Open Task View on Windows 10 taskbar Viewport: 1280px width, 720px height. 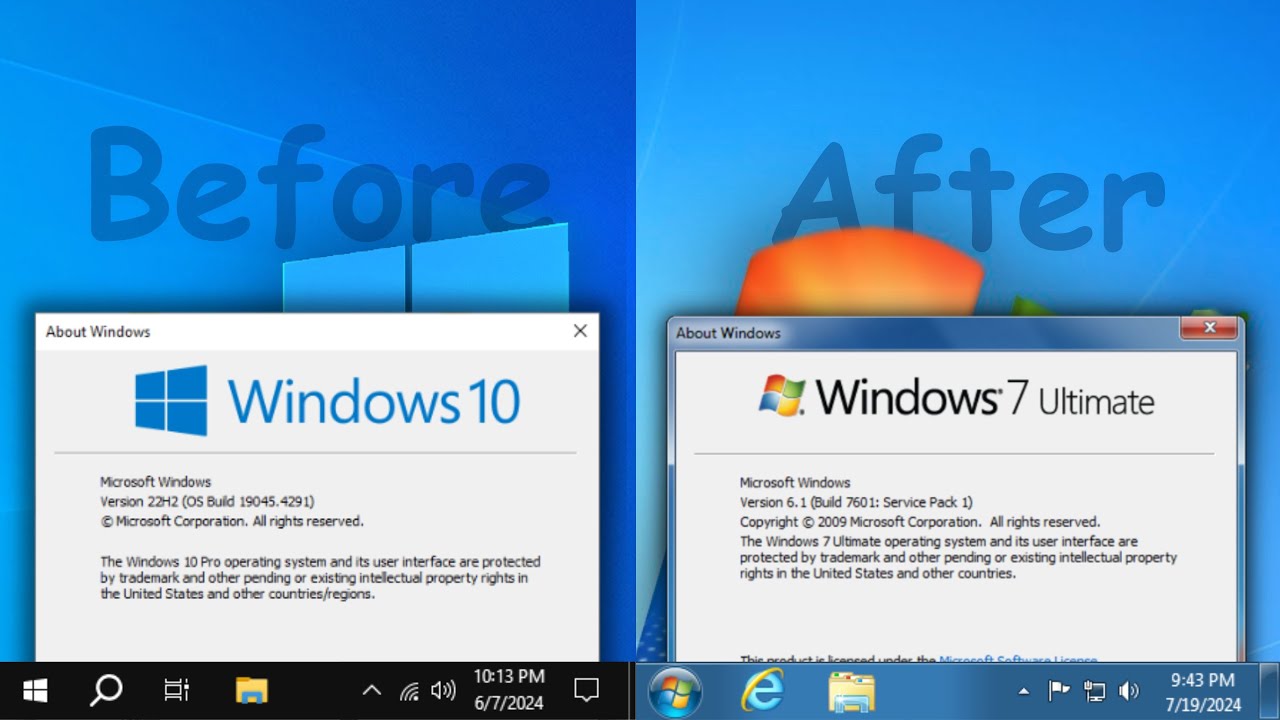pos(176,690)
